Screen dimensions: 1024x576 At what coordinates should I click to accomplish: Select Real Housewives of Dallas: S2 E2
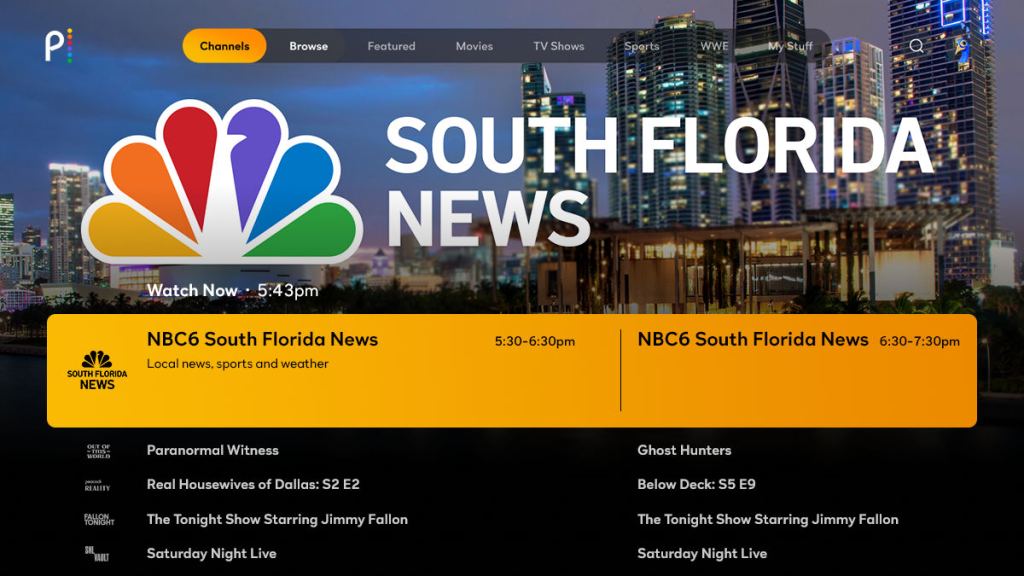[253, 484]
